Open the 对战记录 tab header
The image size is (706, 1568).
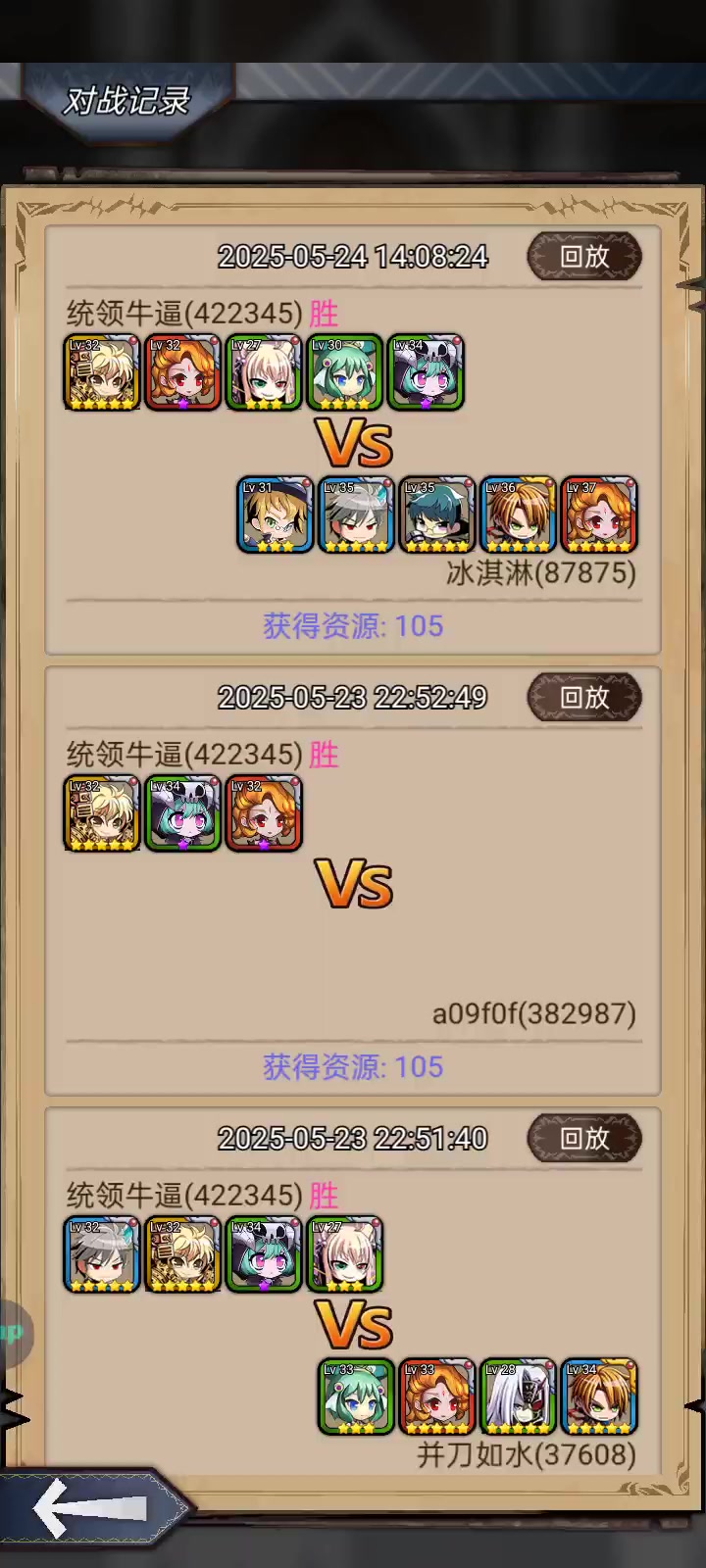[126, 100]
